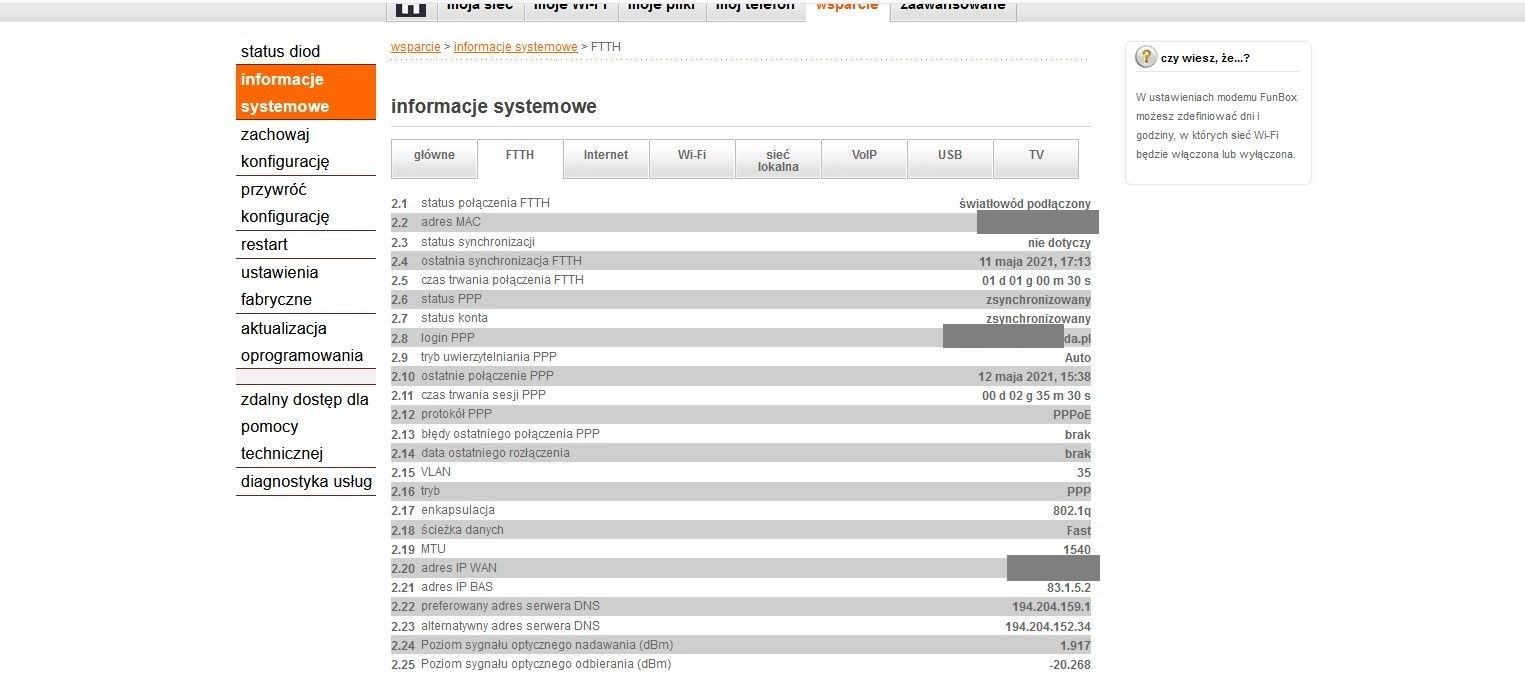The width and height of the screenshot is (1525, 681).
Task: Open diagnostyka usług in the sidebar
Action: (x=305, y=481)
